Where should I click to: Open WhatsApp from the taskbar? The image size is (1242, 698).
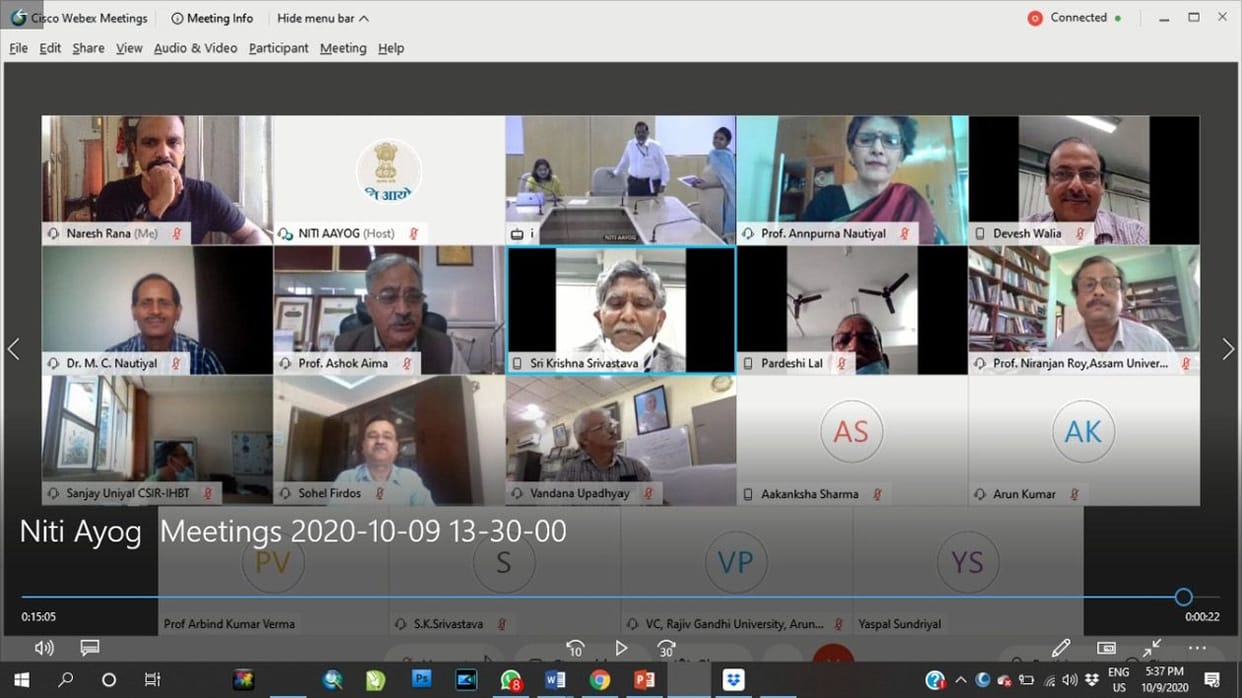[511, 680]
